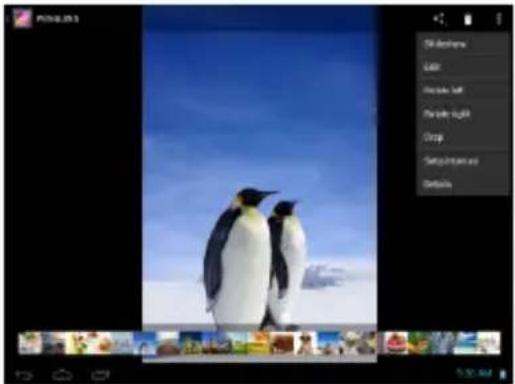Tap the Share icon in action bar

point(439,19)
